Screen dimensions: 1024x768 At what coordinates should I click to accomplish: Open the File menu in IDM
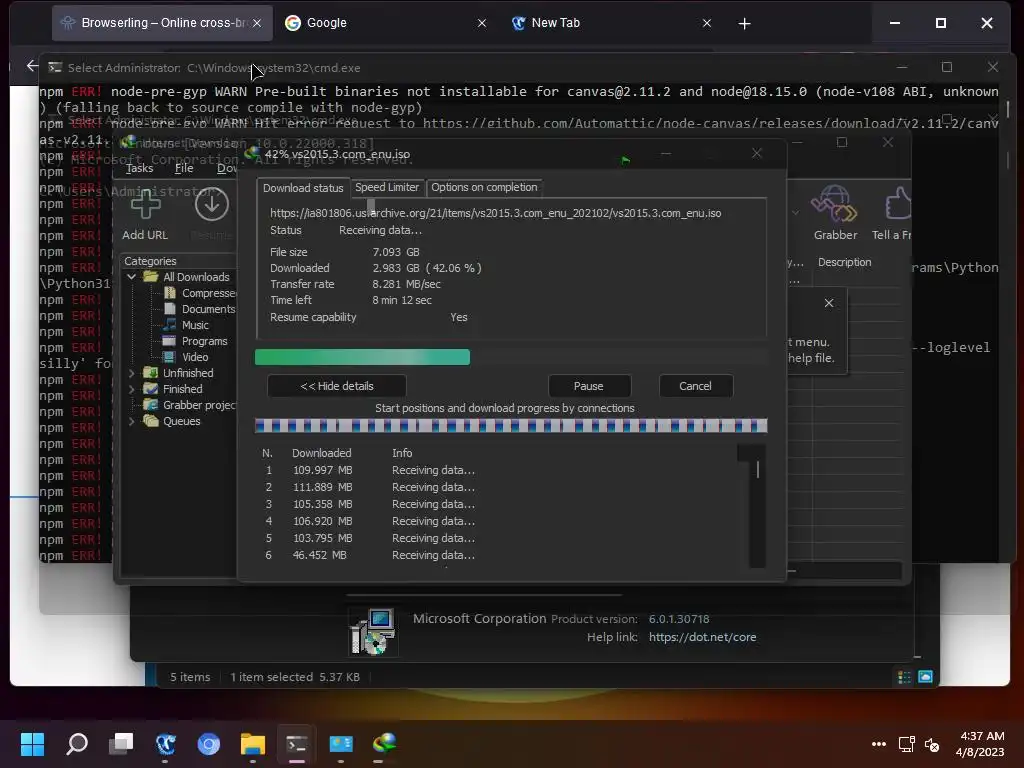[x=184, y=168]
